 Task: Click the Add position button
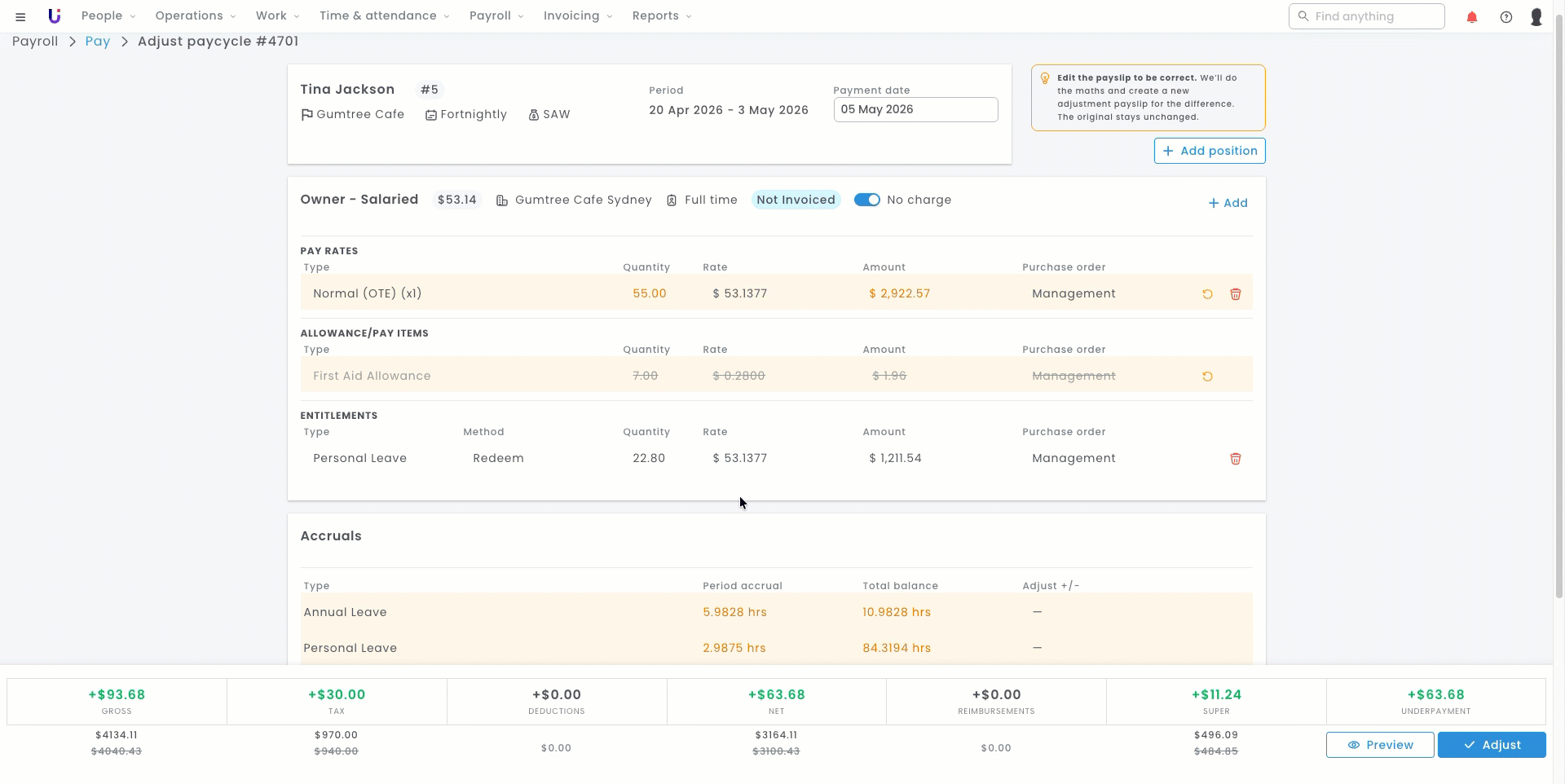[1210, 151]
